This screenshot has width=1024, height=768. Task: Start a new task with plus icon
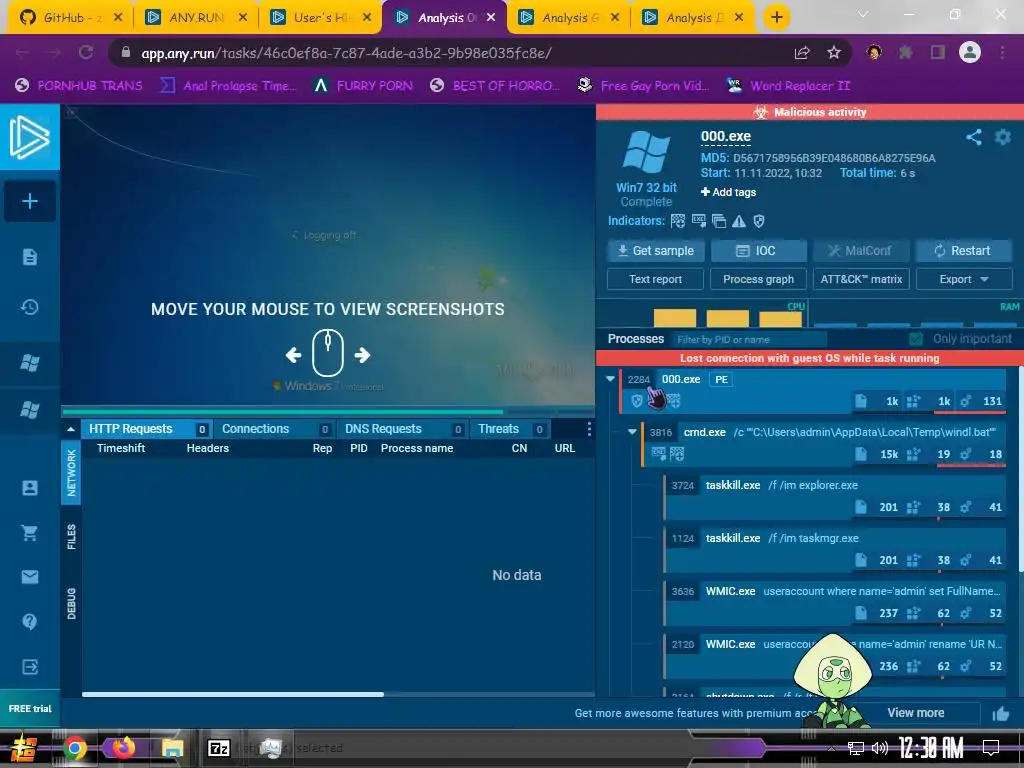tap(29, 201)
